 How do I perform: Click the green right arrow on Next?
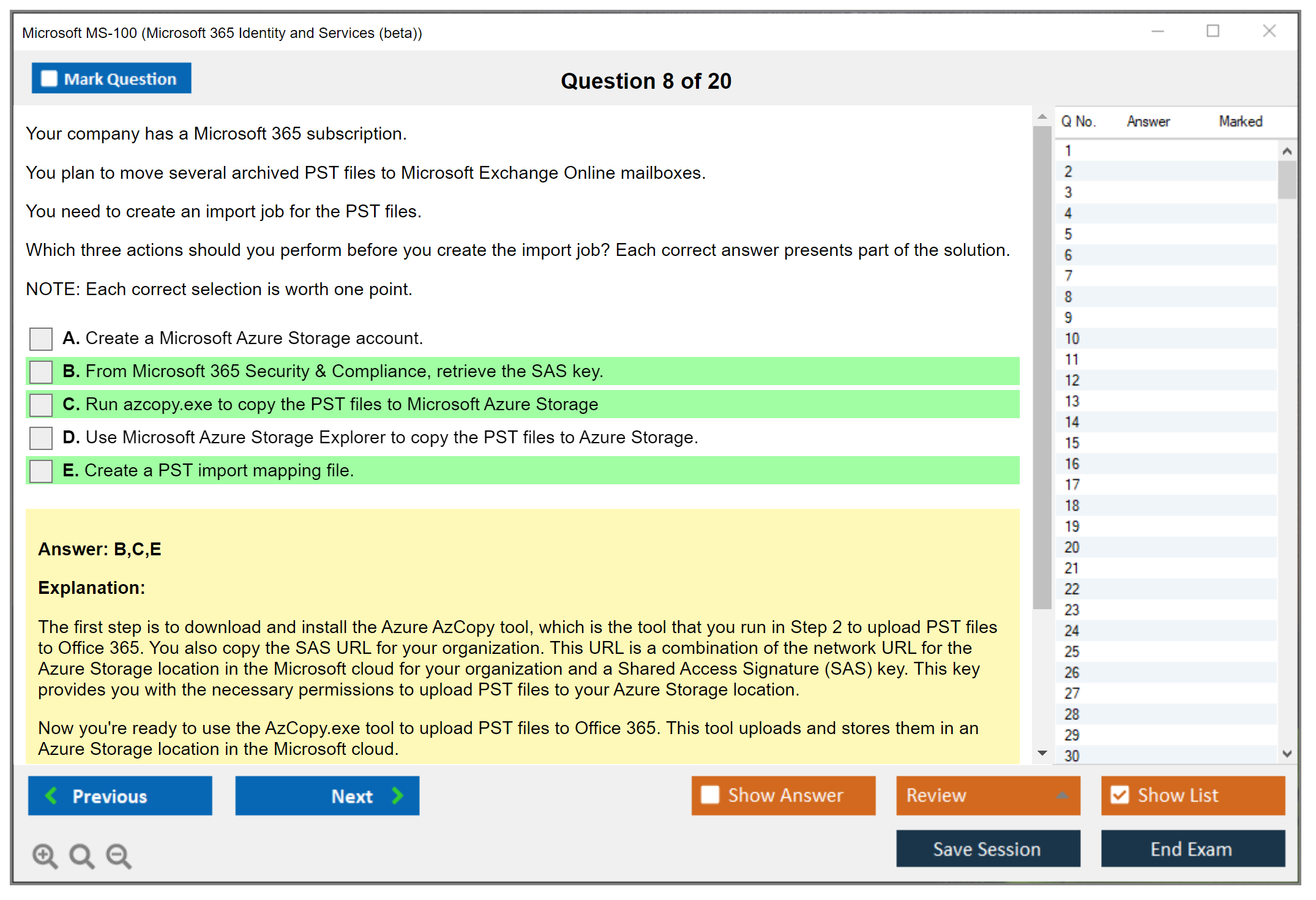click(x=397, y=795)
